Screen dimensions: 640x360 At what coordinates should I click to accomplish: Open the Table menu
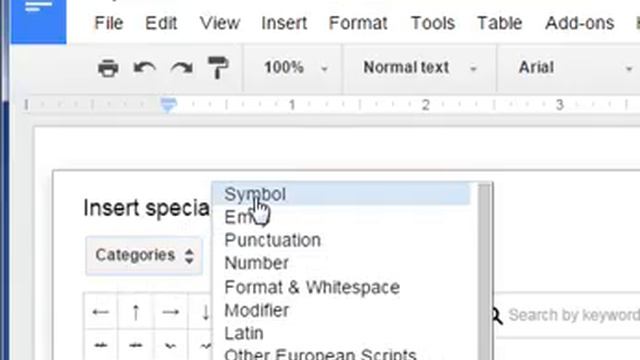[500, 23]
